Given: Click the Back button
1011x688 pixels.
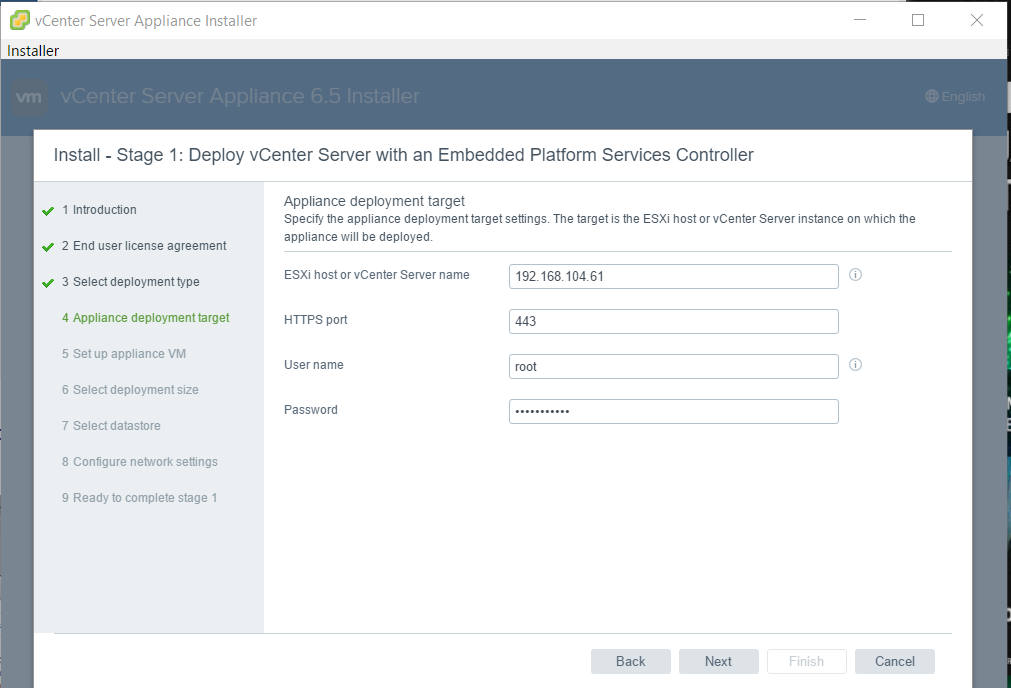Looking at the screenshot, I should click(631, 662).
